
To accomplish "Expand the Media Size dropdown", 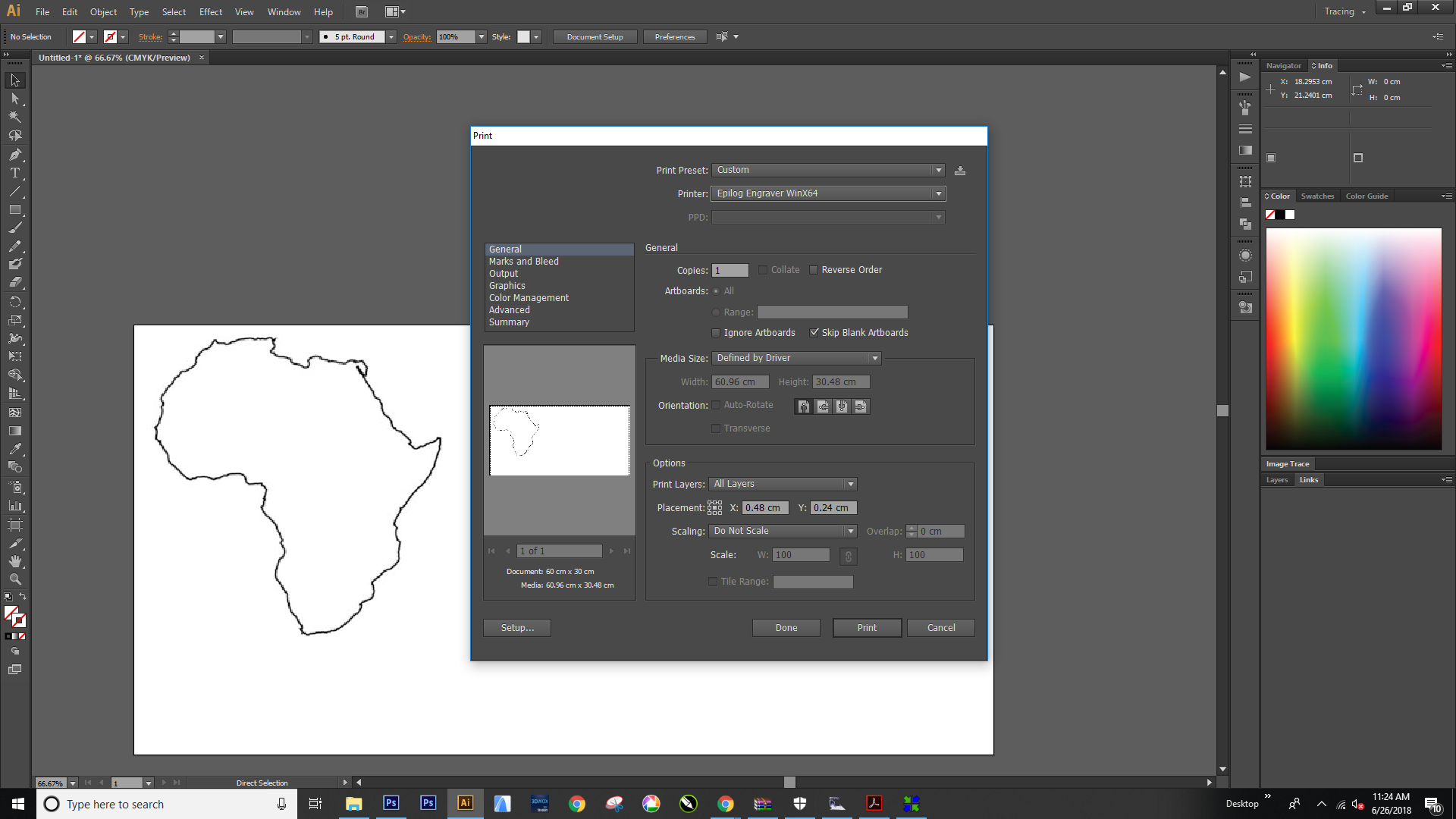I will point(874,358).
